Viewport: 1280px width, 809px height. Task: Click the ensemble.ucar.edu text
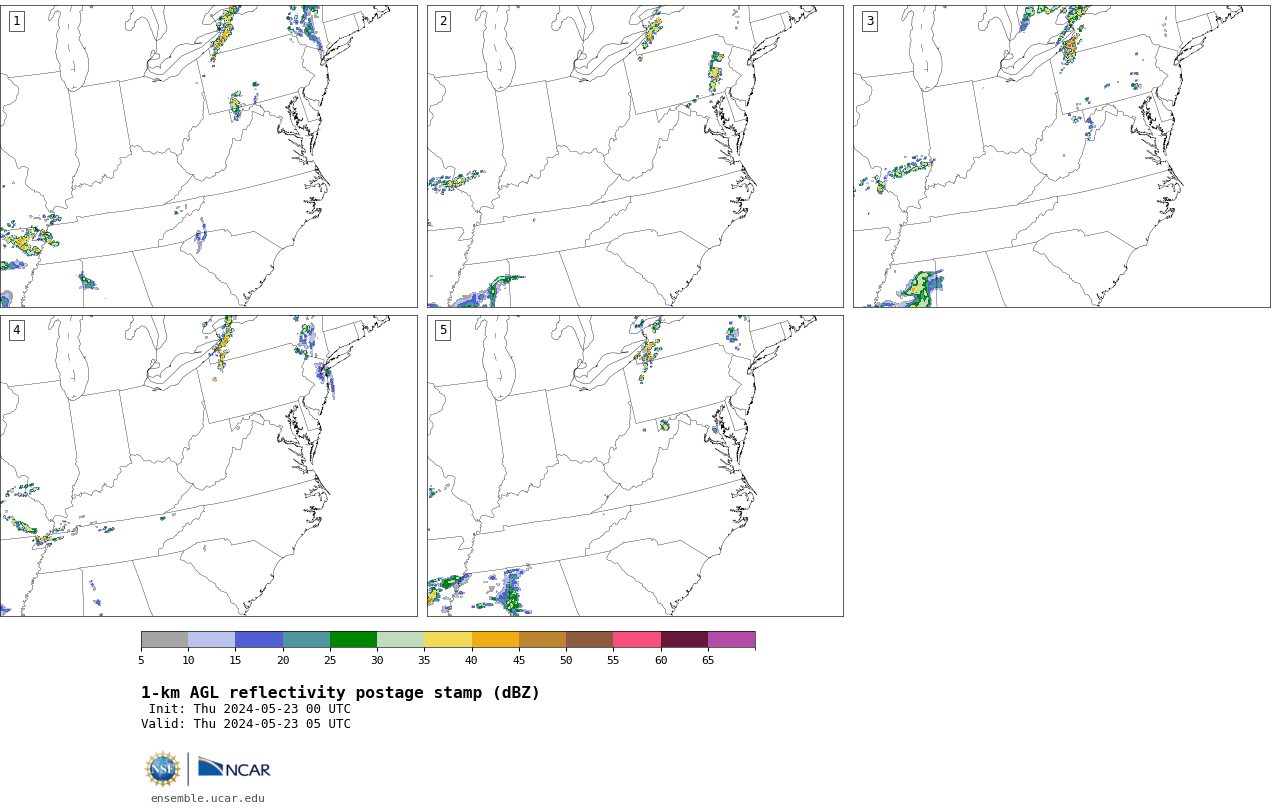tap(208, 798)
